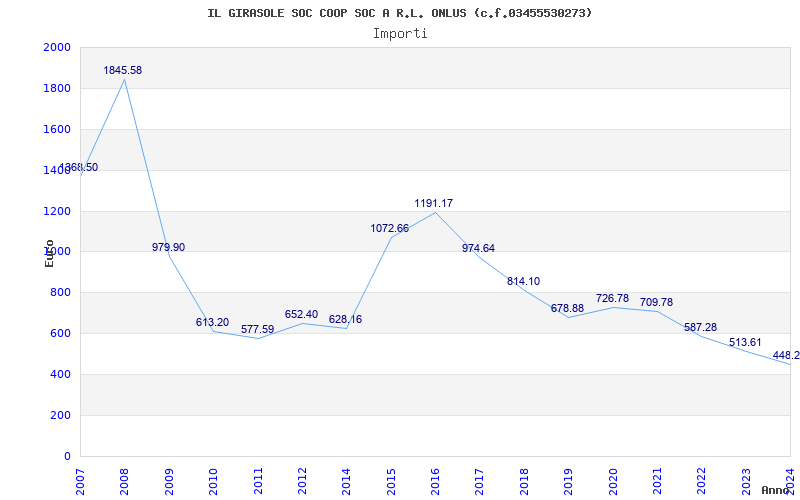
Task: Click the data label 726.78
Action: pyautogui.click(x=612, y=298)
